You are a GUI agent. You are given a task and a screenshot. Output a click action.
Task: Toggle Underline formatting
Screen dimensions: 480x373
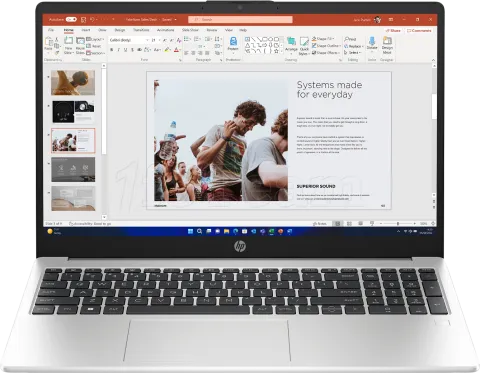[125, 50]
